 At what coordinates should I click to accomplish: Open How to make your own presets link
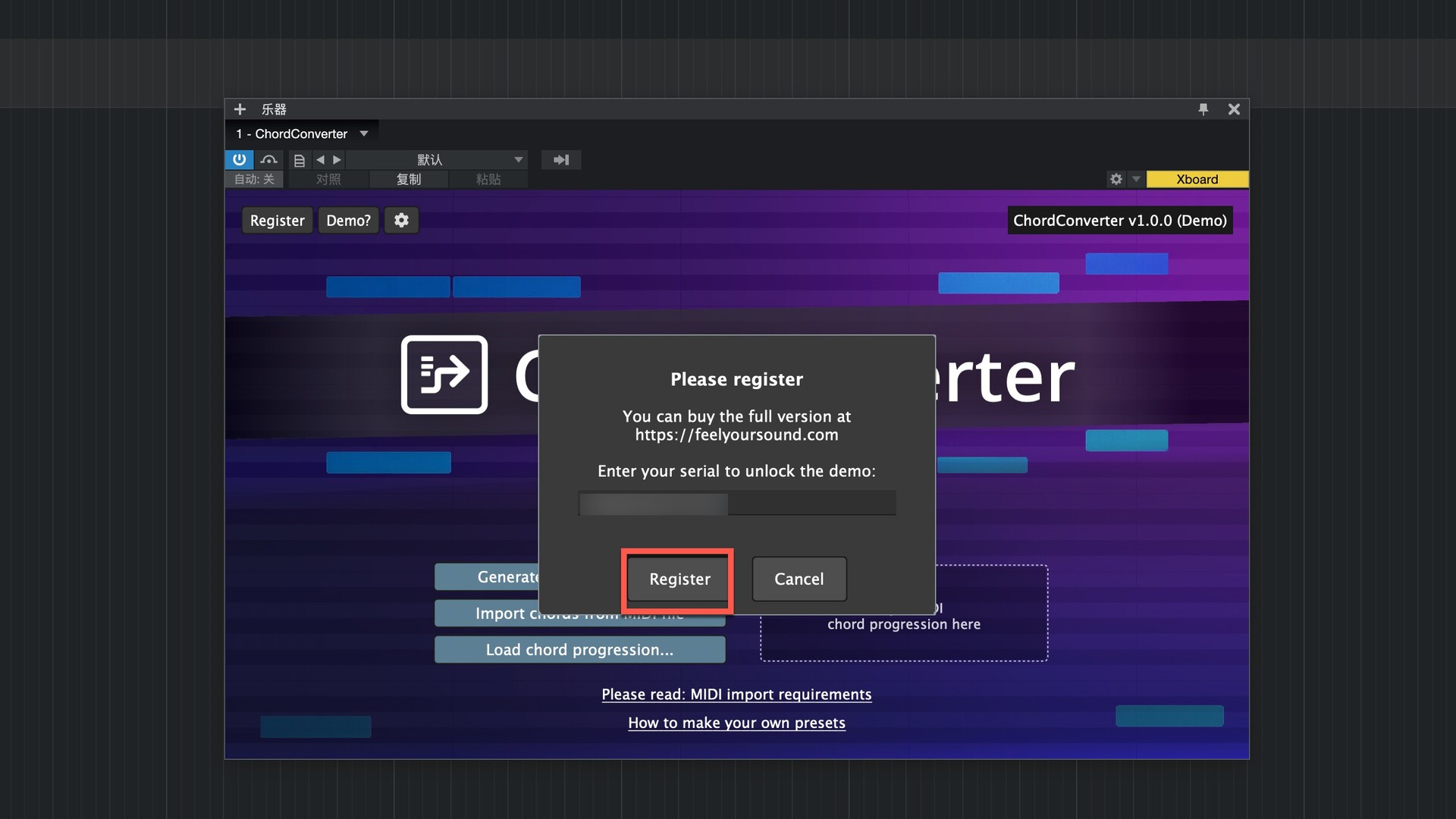[x=736, y=723]
